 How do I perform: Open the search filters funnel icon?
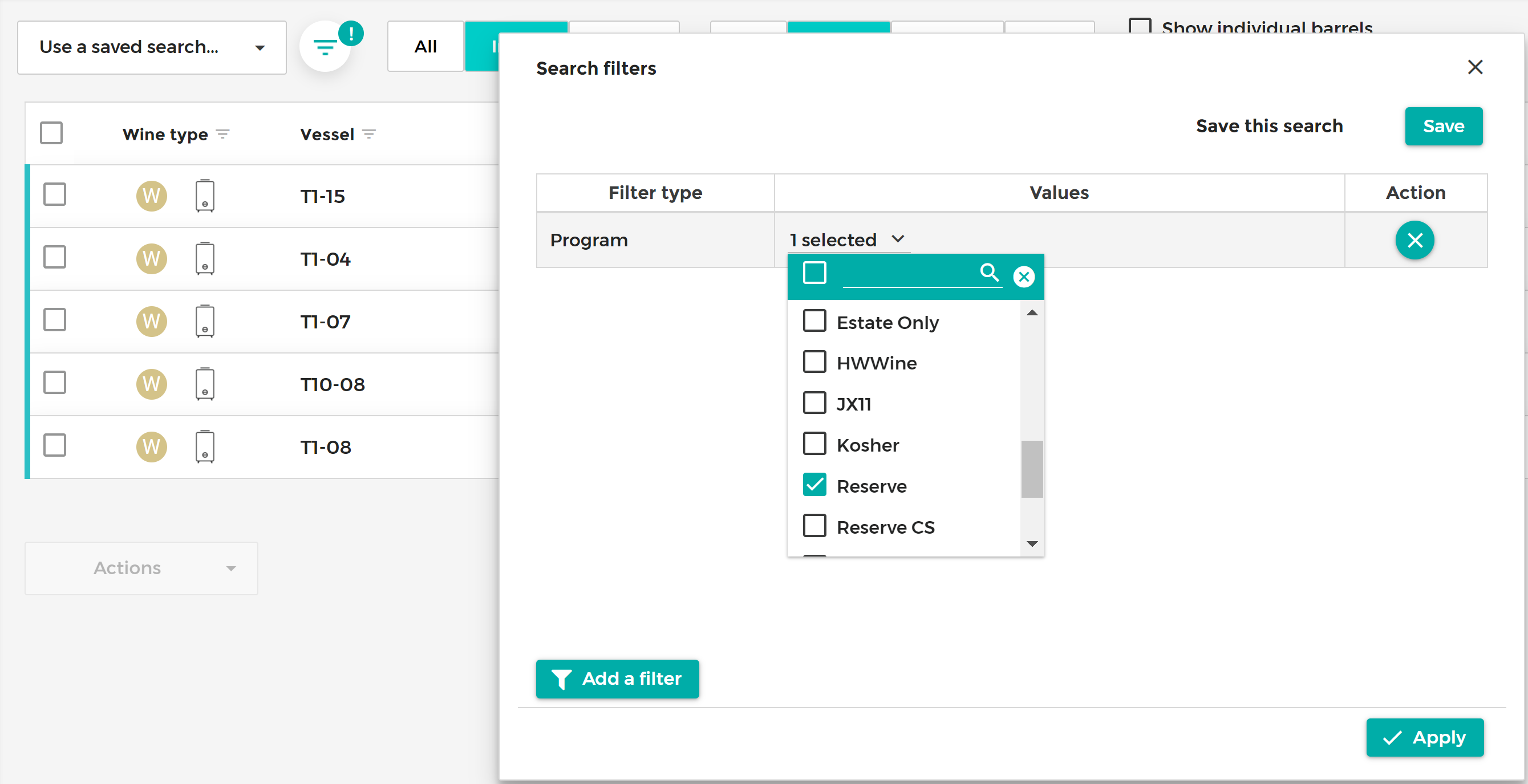pos(325,47)
